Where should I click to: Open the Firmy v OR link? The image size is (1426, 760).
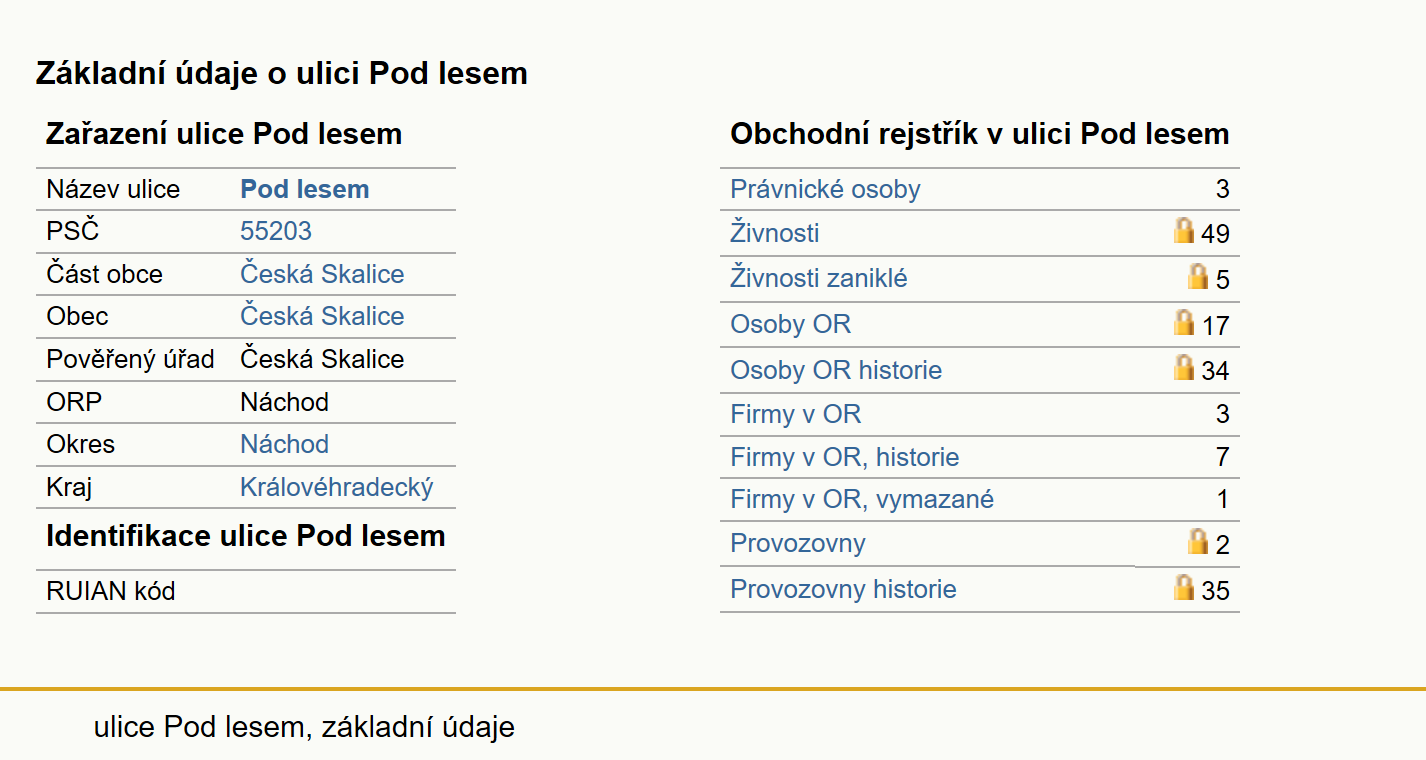tap(796, 414)
